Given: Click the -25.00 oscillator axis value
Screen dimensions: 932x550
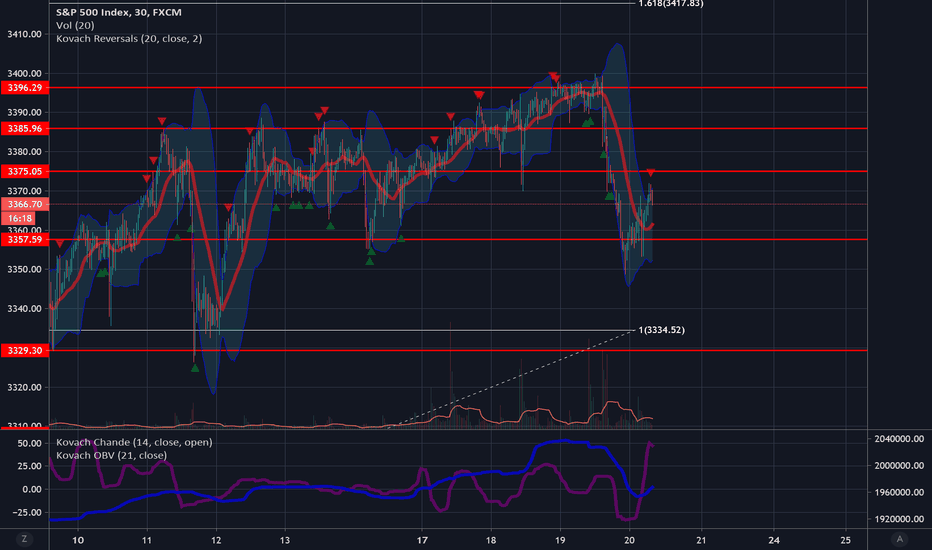Looking at the screenshot, I should pos(27,513).
